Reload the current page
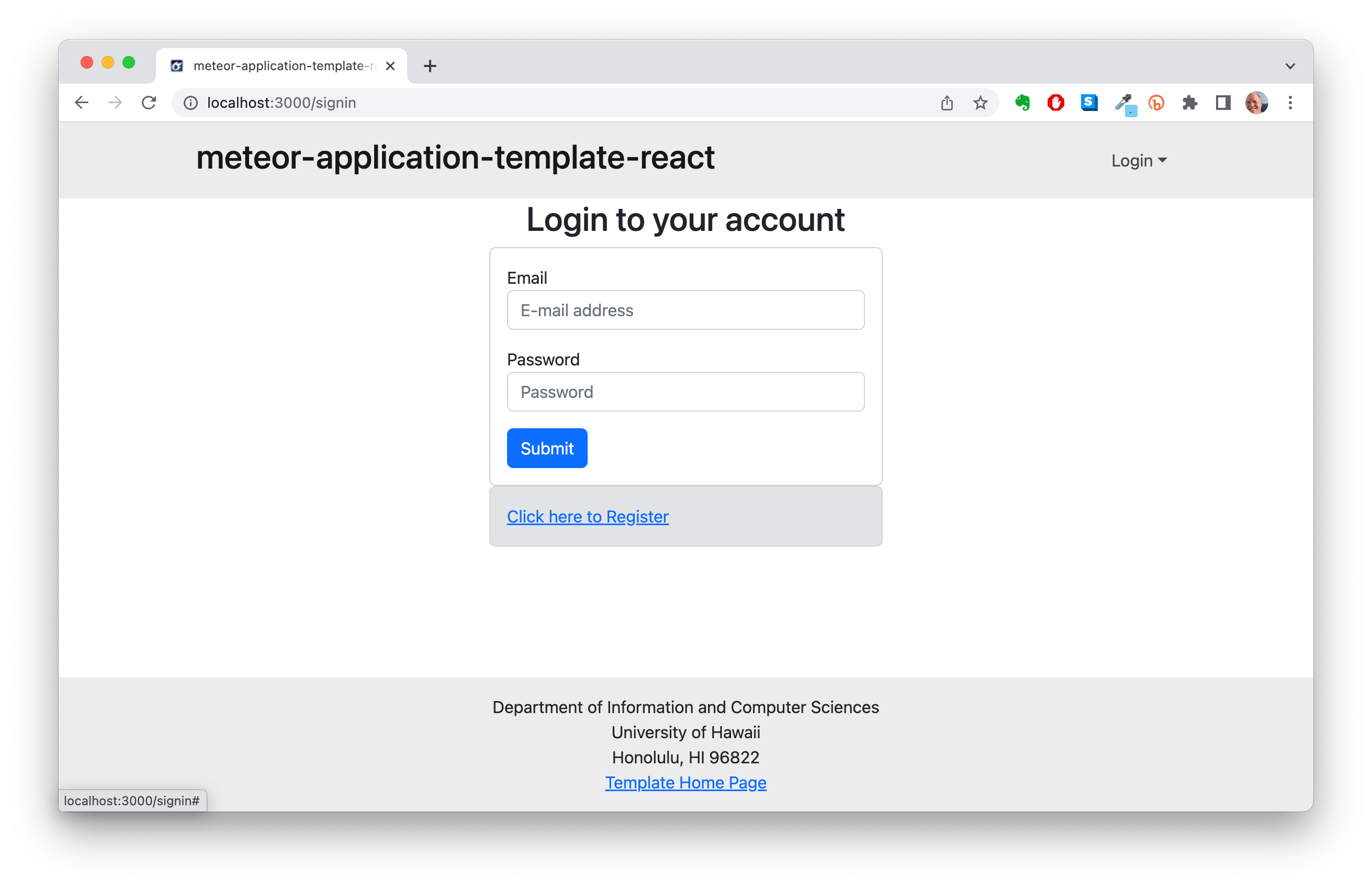Screen dimensions: 1372x889 pos(149,102)
